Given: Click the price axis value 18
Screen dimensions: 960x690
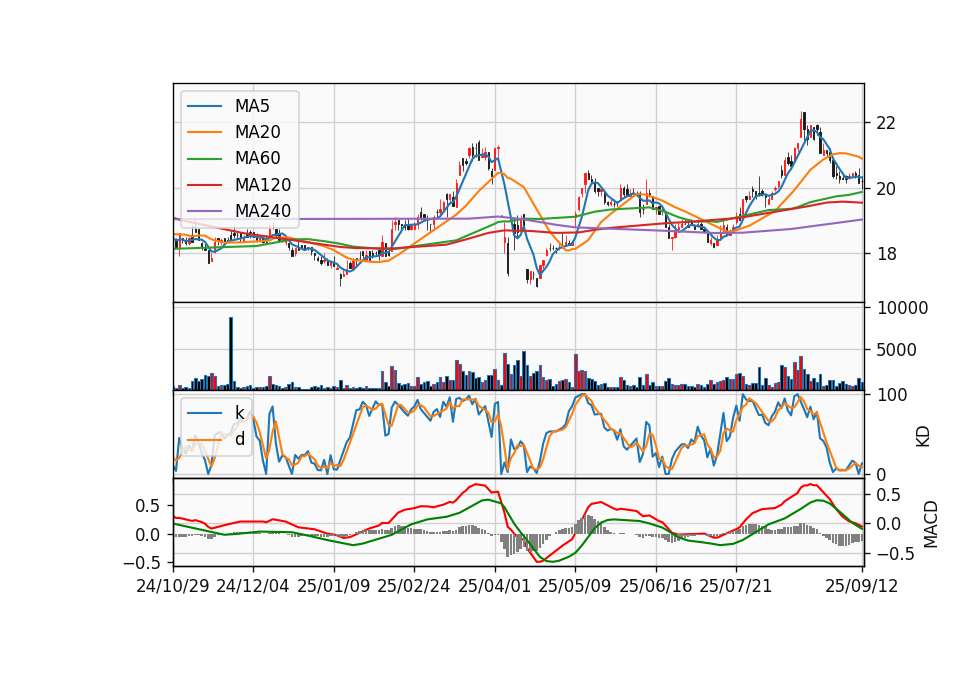Looking at the screenshot, I should [x=886, y=254].
